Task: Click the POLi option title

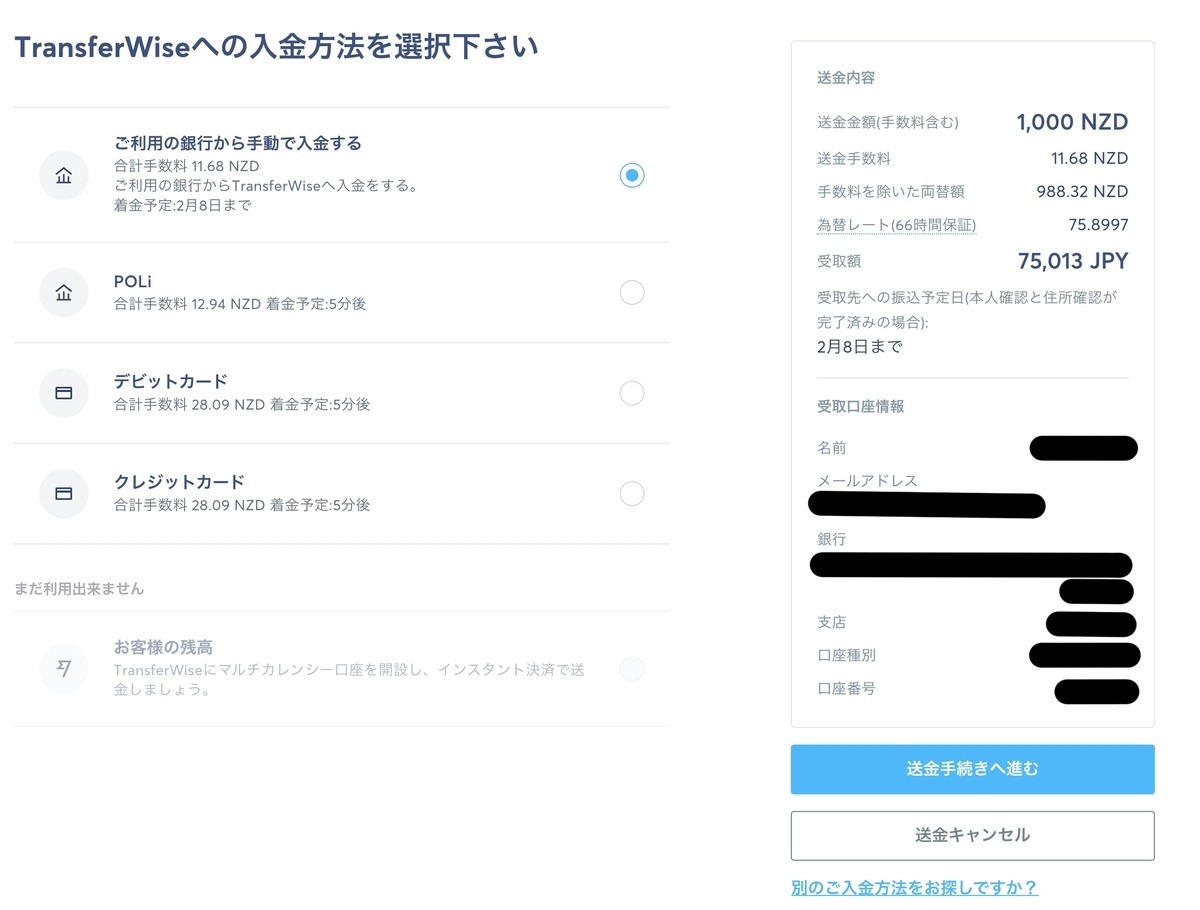Action: pyautogui.click(x=133, y=281)
